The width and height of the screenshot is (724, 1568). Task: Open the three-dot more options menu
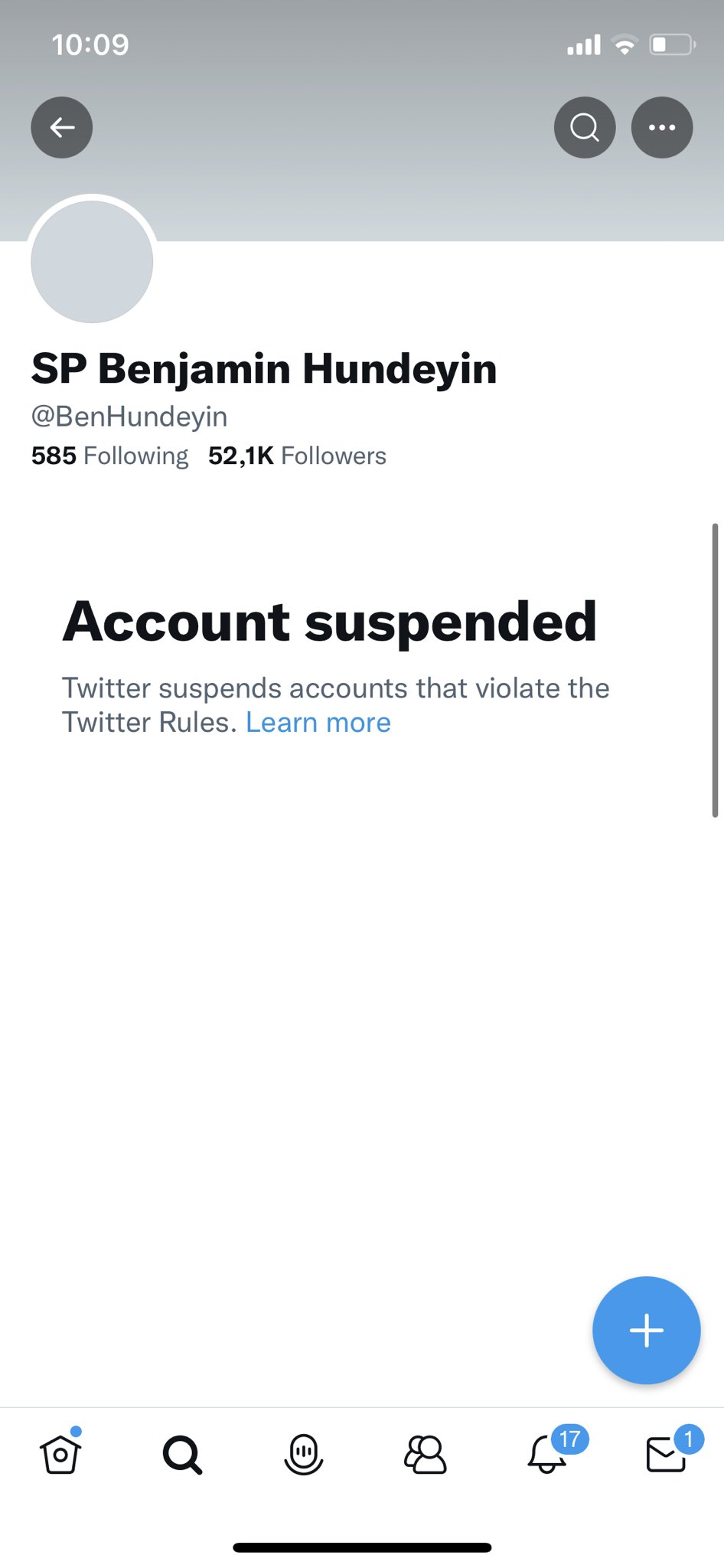[x=662, y=128]
